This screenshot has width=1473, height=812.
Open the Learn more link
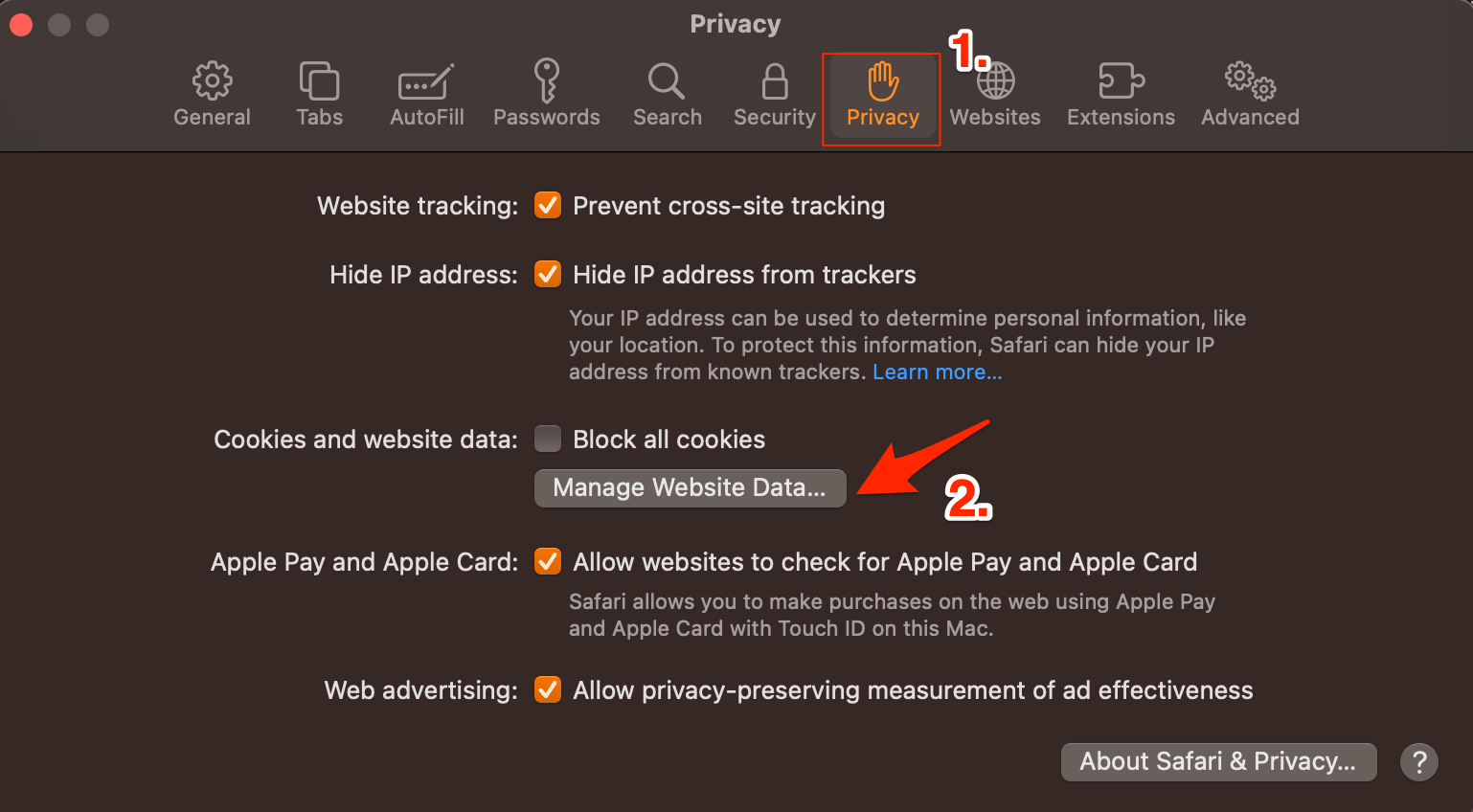[936, 372]
